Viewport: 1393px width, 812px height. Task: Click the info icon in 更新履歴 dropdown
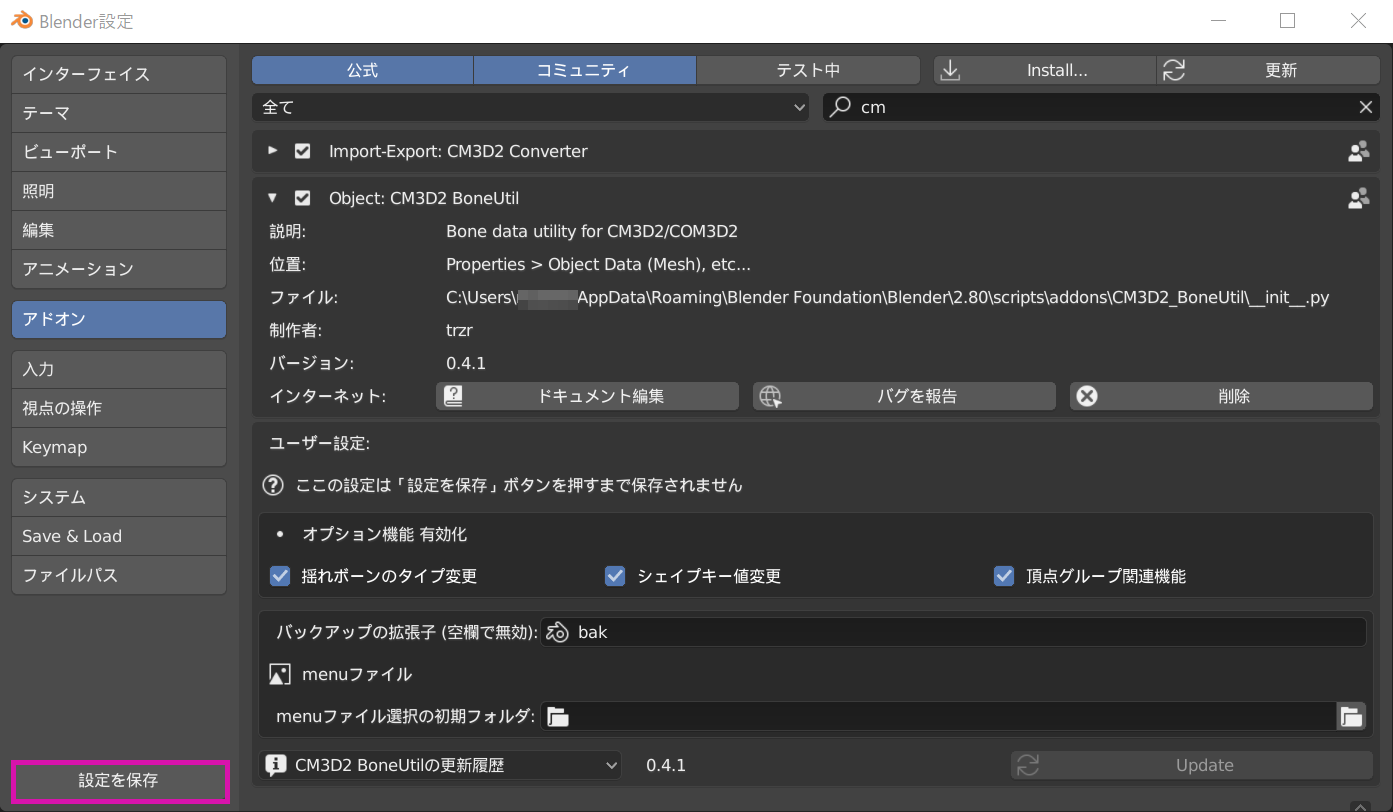pyautogui.click(x=274, y=765)
